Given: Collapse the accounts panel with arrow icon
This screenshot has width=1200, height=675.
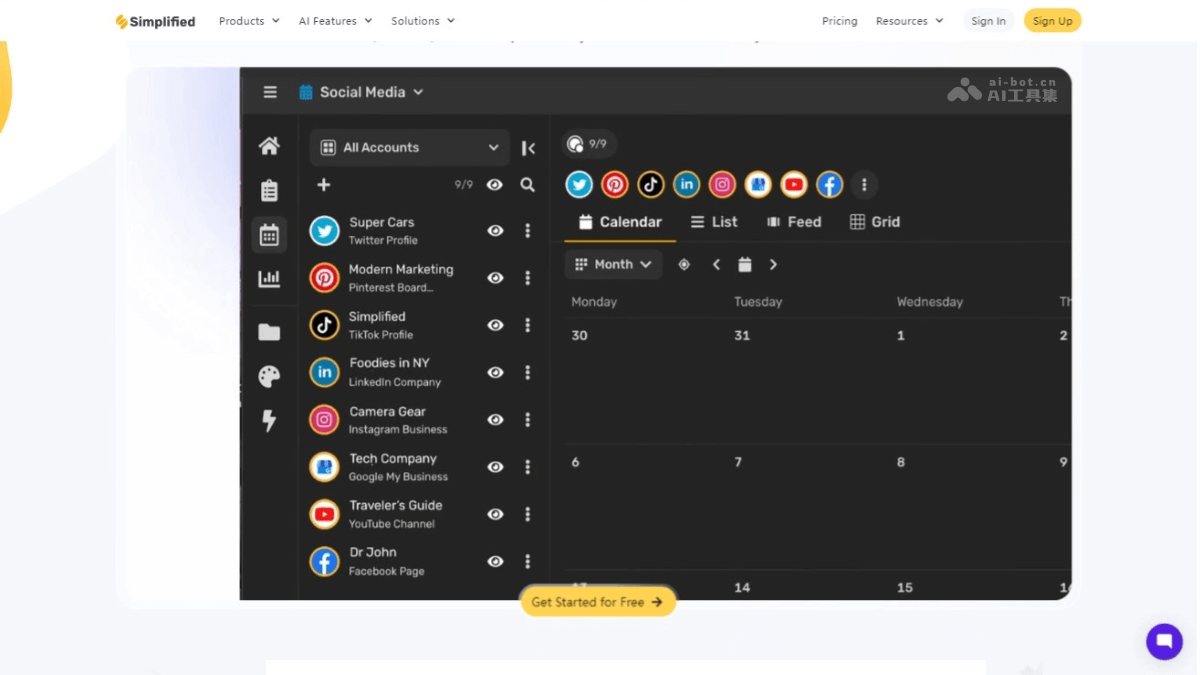Looking at the screenshot, I should pyautogui.click(x=528, y=148).
